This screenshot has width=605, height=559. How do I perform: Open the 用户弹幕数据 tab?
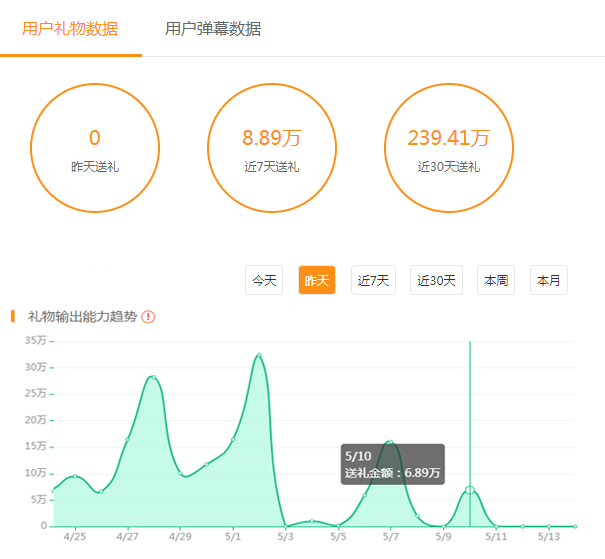(213, 29)
